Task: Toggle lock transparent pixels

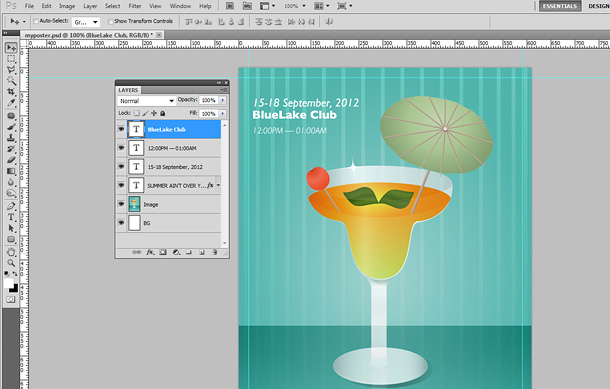Action: [137, 113]
